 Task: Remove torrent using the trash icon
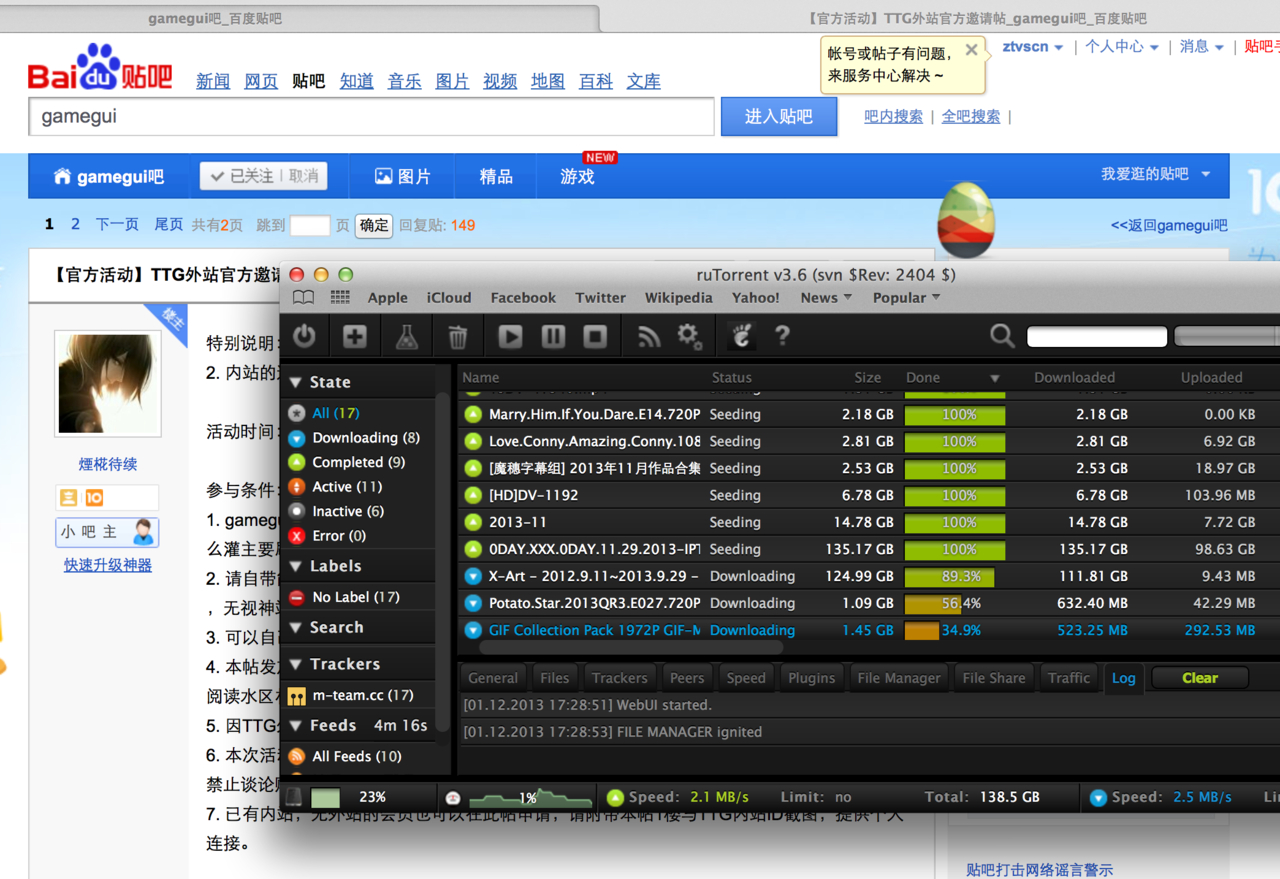click(458, 337)
